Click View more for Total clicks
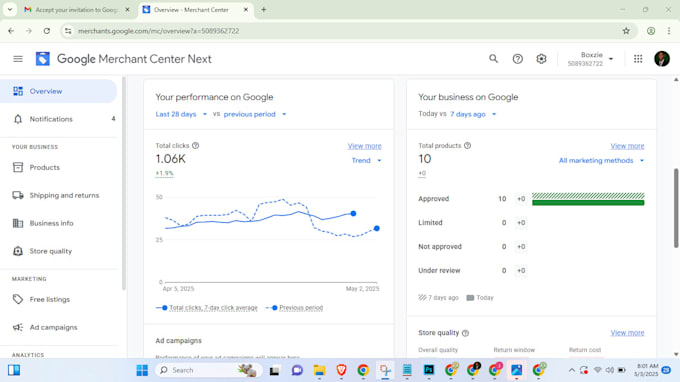The height and width of the screenshot is (382, 680). pos(364,146)
